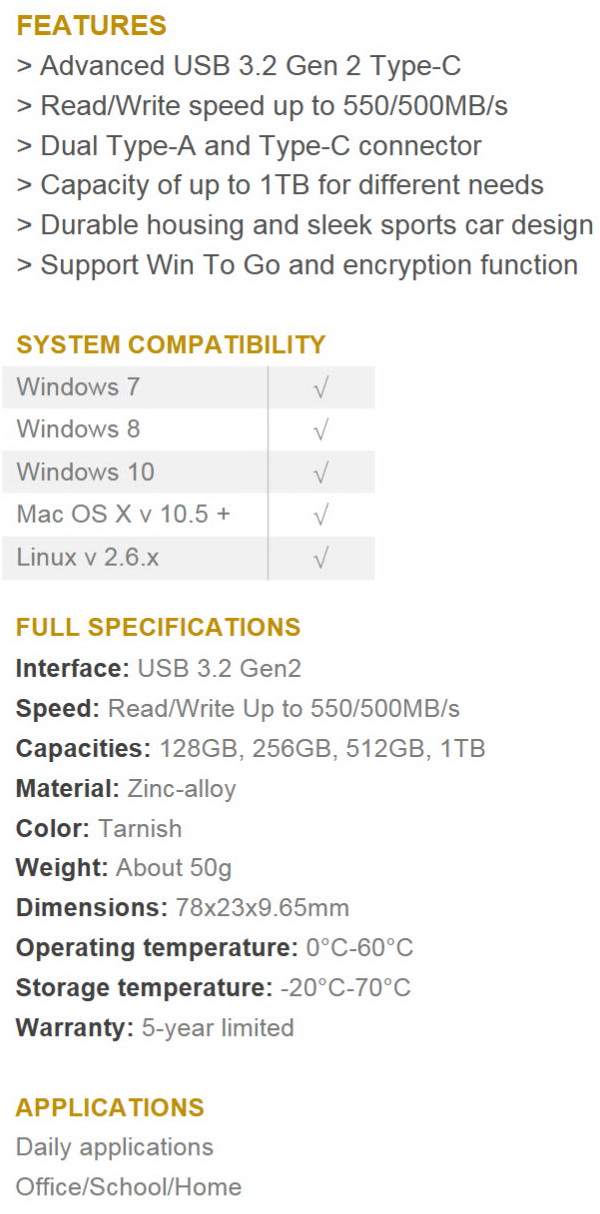Click the Warranty: 5-year limited line
Viewport: 600px width, 1214px height.
[x=155, y=1028]
